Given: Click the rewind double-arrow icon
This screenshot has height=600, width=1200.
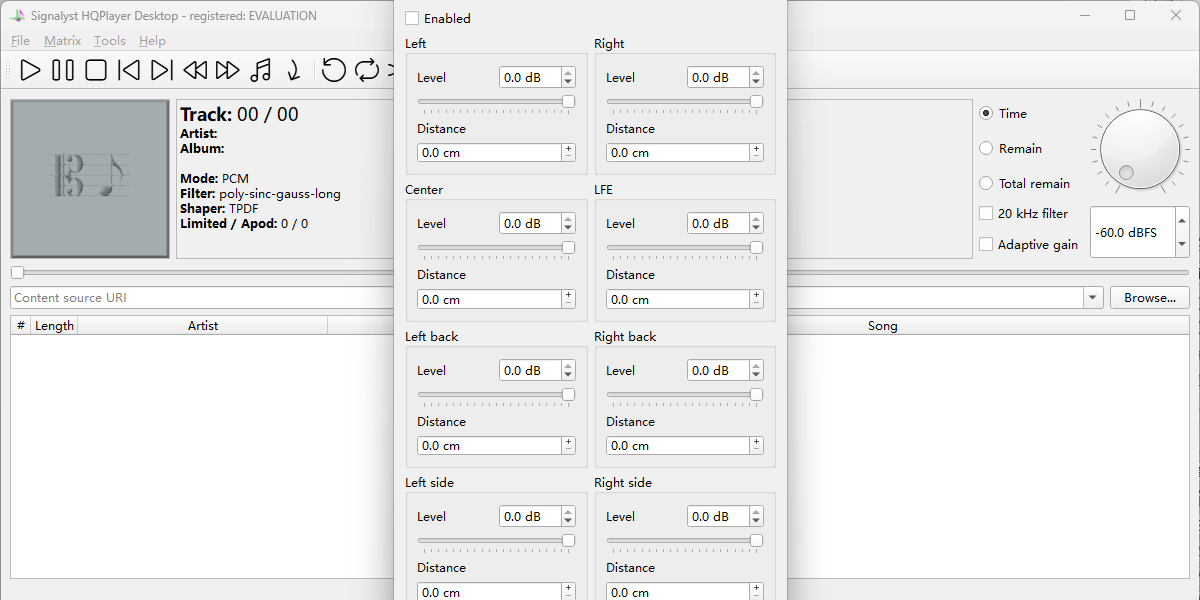Looking at the screenshot, I should pos(195,70).
